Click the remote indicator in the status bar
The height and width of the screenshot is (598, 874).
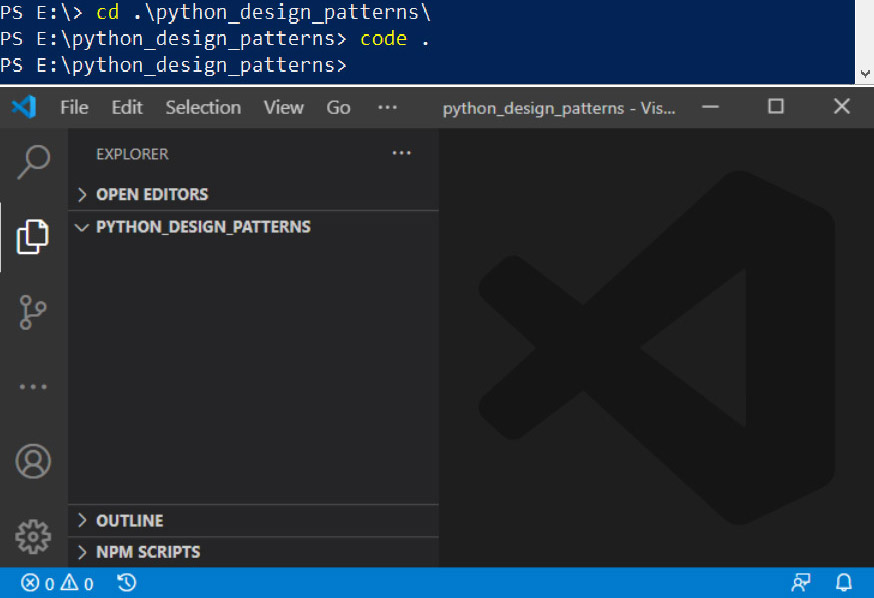coord(799,582)
